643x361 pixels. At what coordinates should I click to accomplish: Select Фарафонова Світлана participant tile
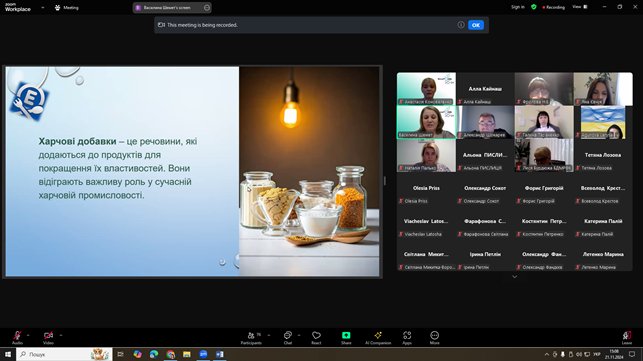click(485, 222)
